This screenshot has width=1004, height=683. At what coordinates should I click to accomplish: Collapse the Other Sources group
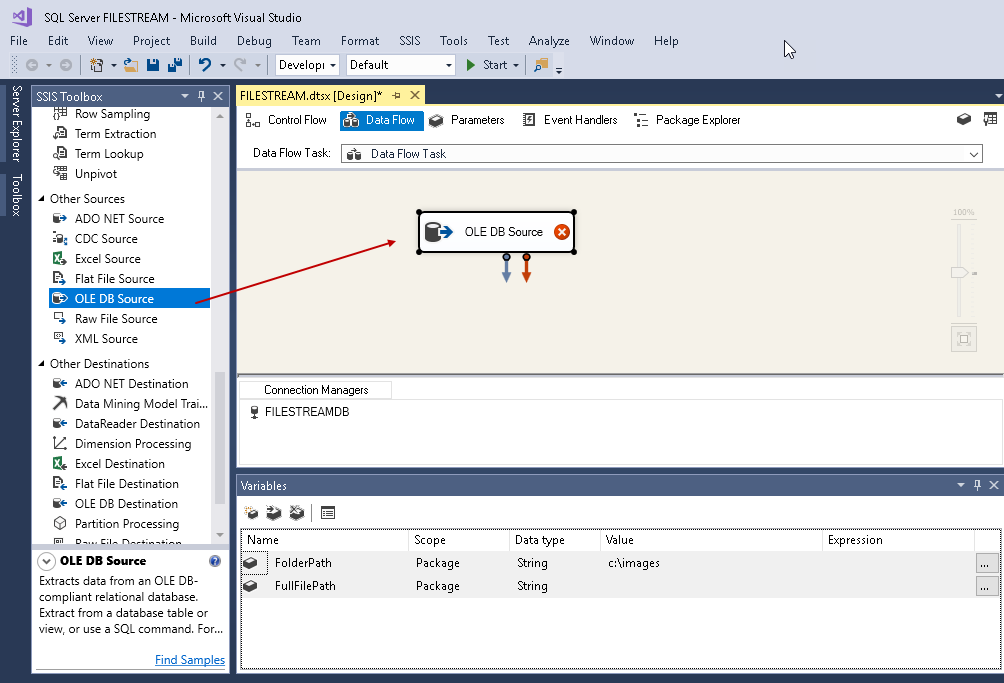tap(41, 199)
